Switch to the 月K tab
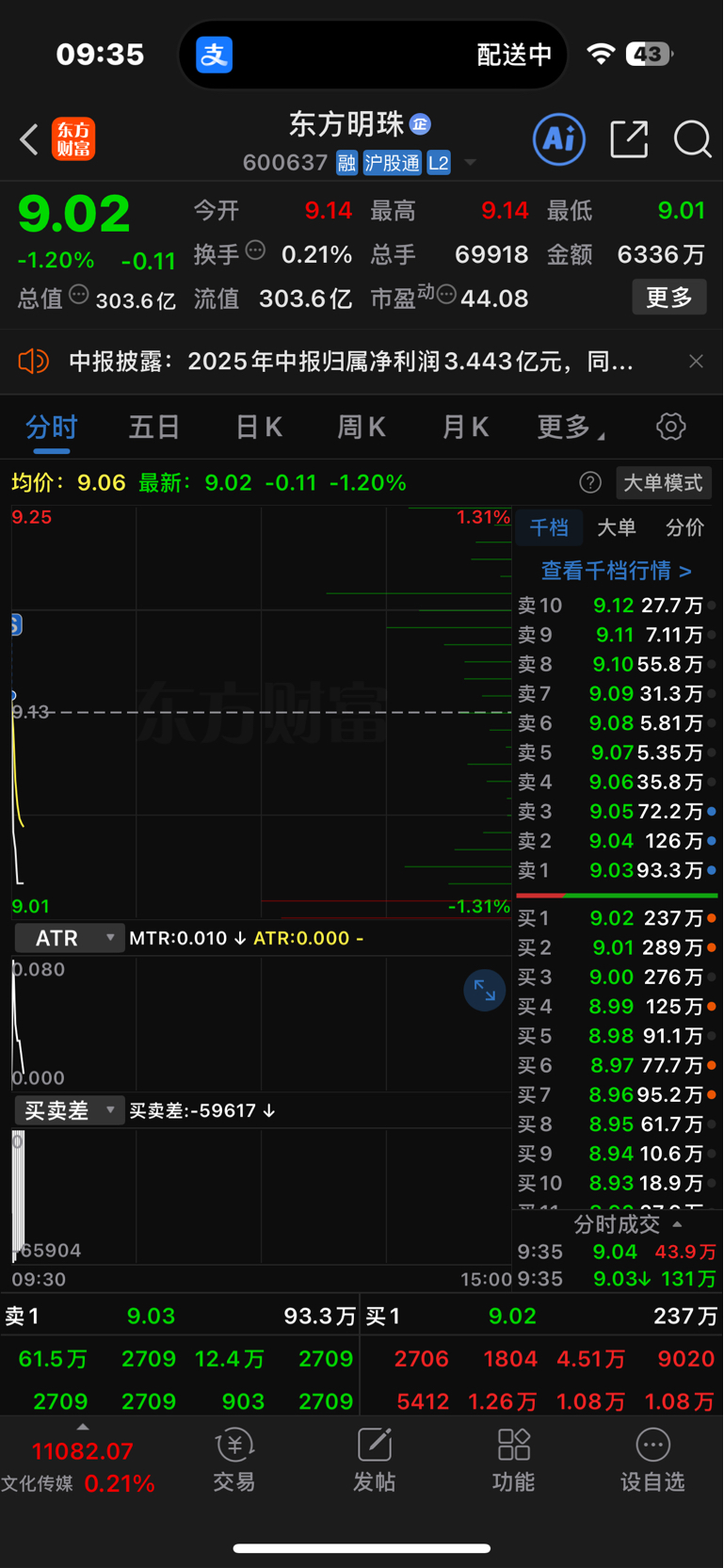This screenshot has height=1568, width=724. coord(465,427)
